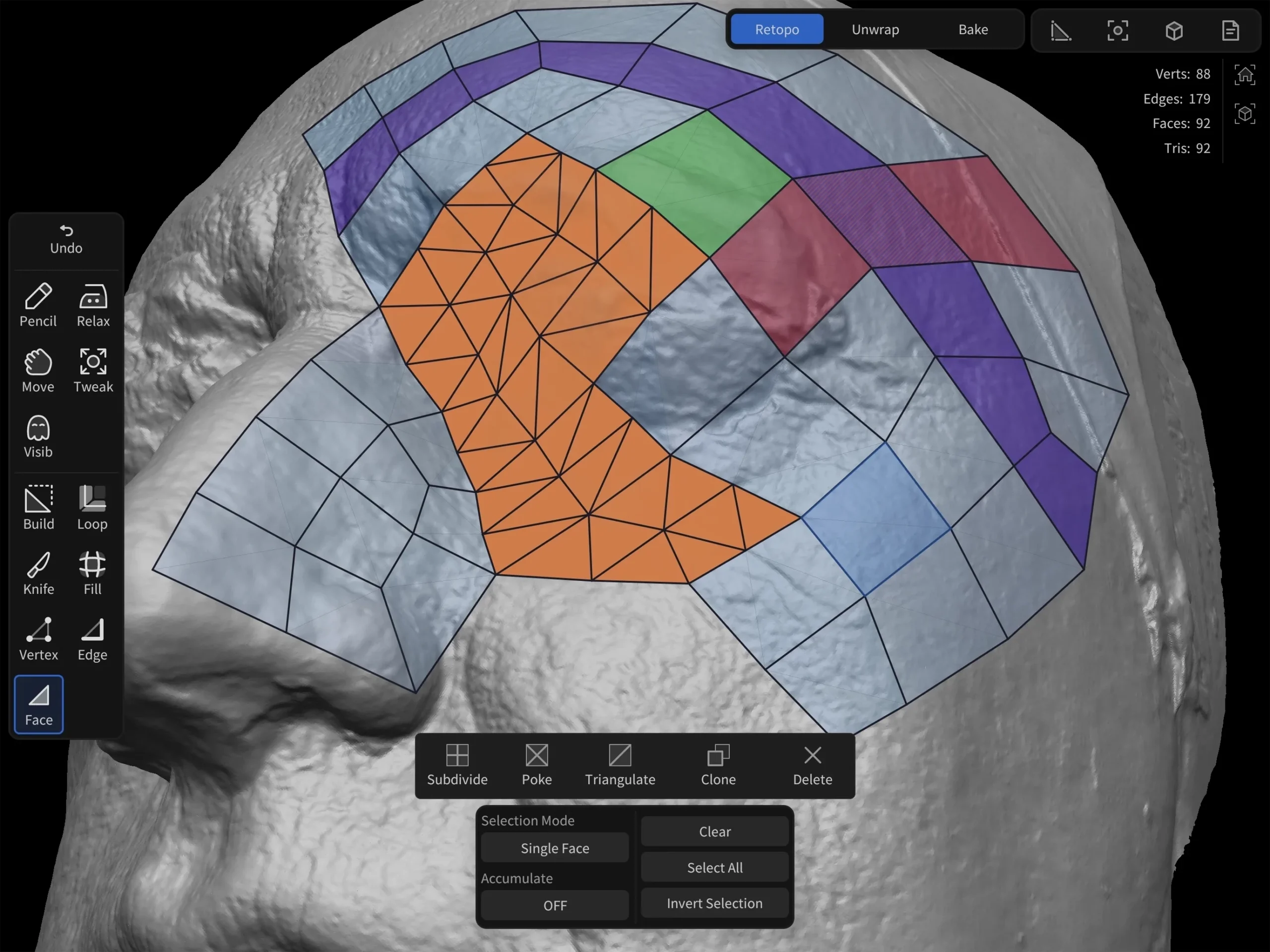
Task: Open the Visib ghost tool
Action: [38, 436]
